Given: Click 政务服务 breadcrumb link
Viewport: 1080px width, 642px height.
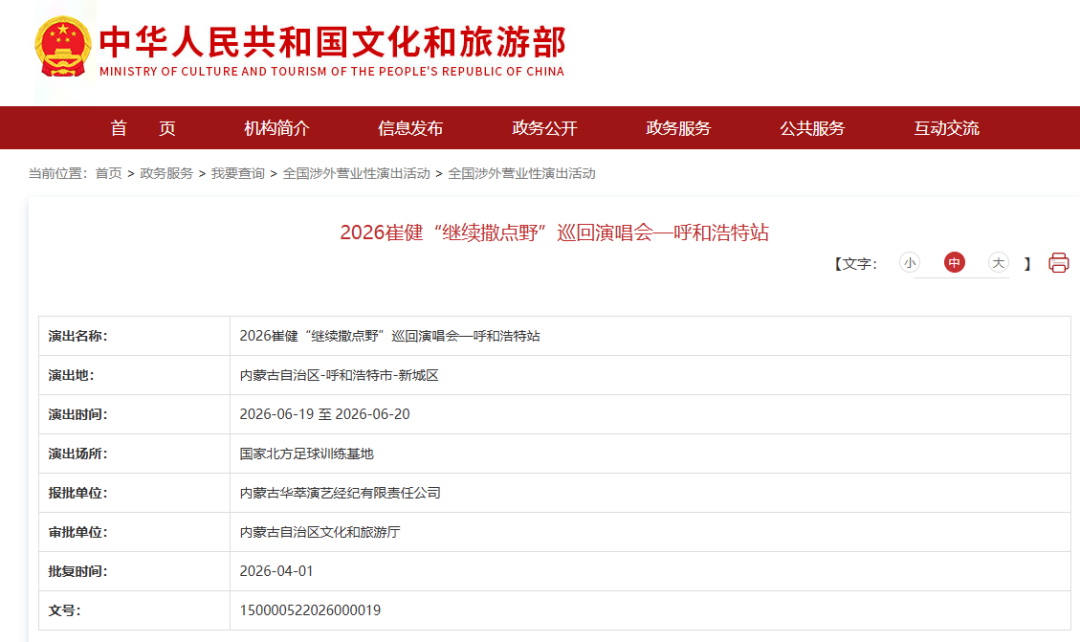Looking at the screenshot, I should (x=166, y=173).
